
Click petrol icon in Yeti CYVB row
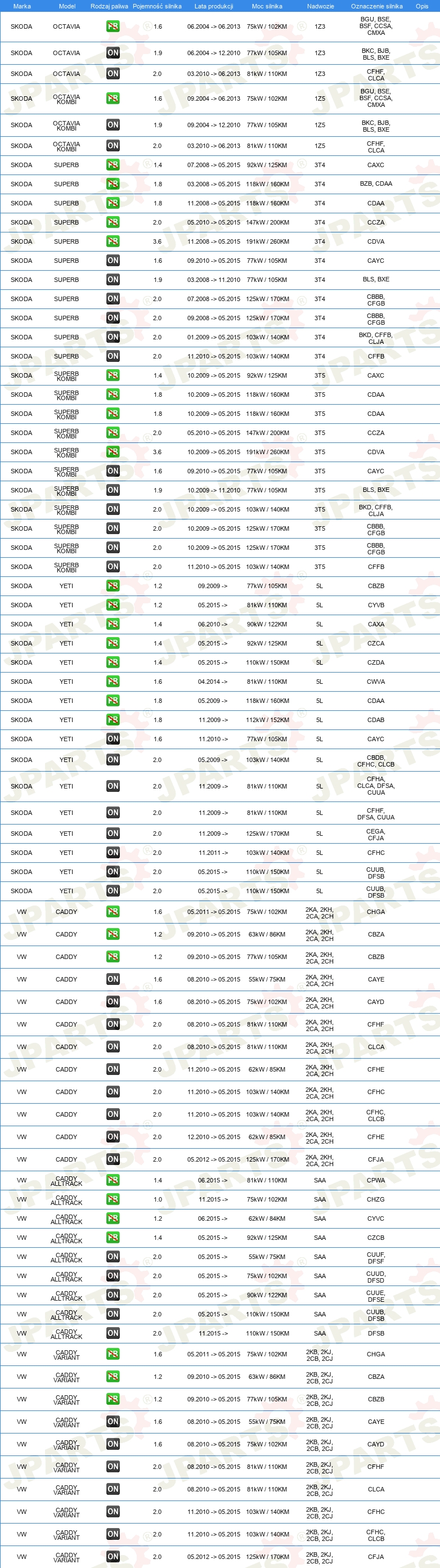tap(113, 605)
